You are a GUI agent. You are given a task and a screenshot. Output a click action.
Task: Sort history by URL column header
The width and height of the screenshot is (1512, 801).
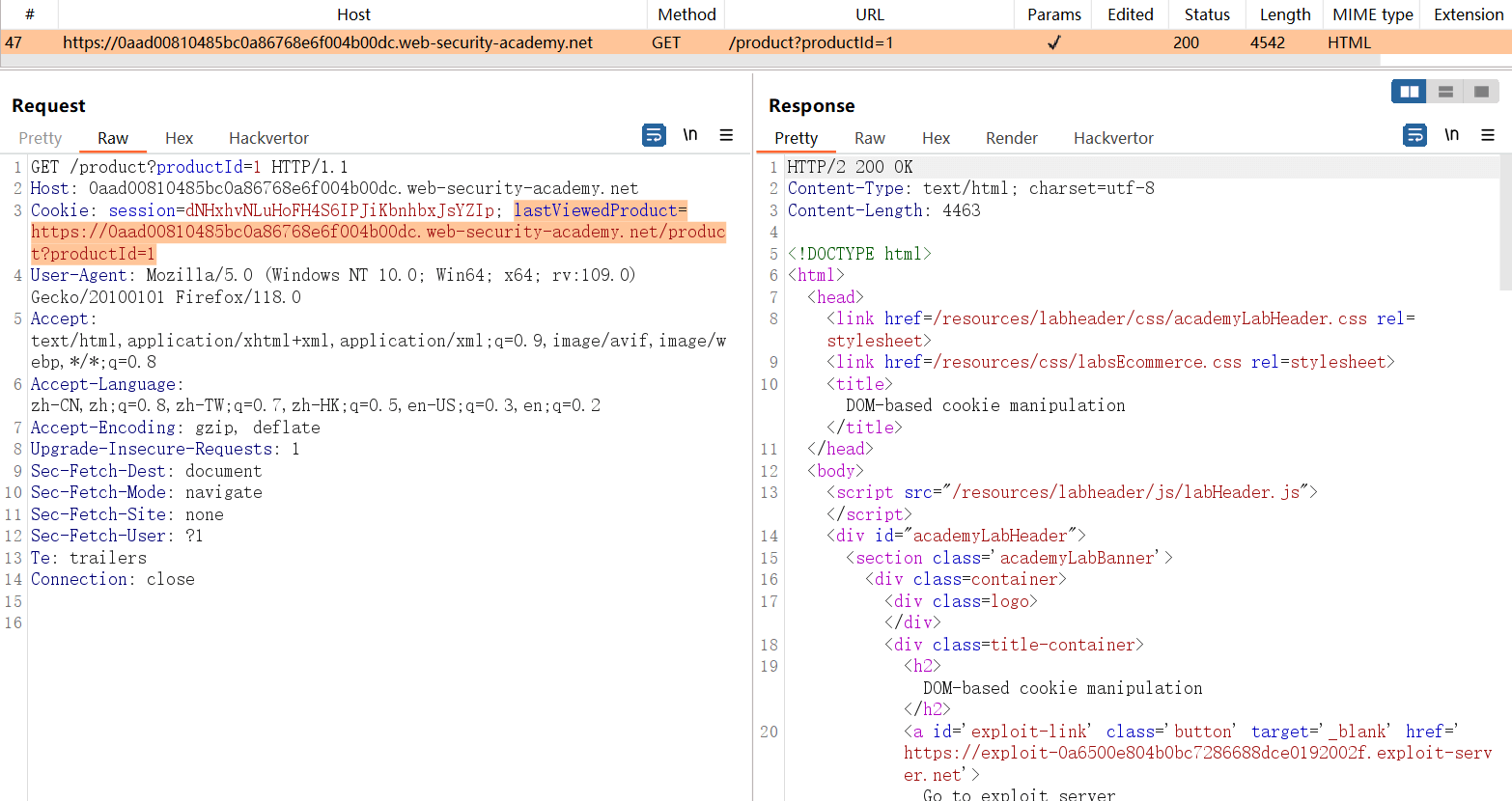870,14
